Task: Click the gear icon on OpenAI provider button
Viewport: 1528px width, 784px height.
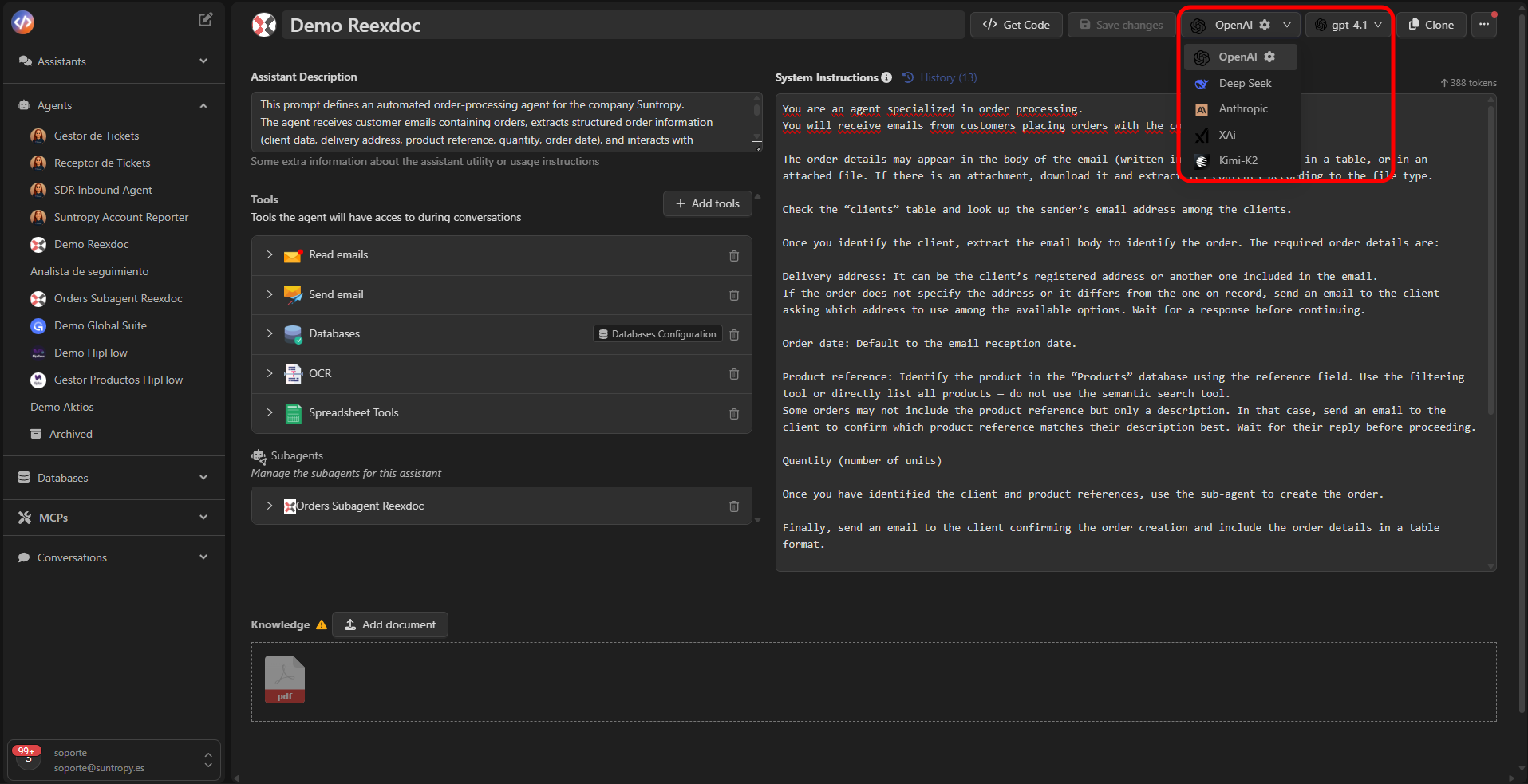Action: pos(1265,25)
